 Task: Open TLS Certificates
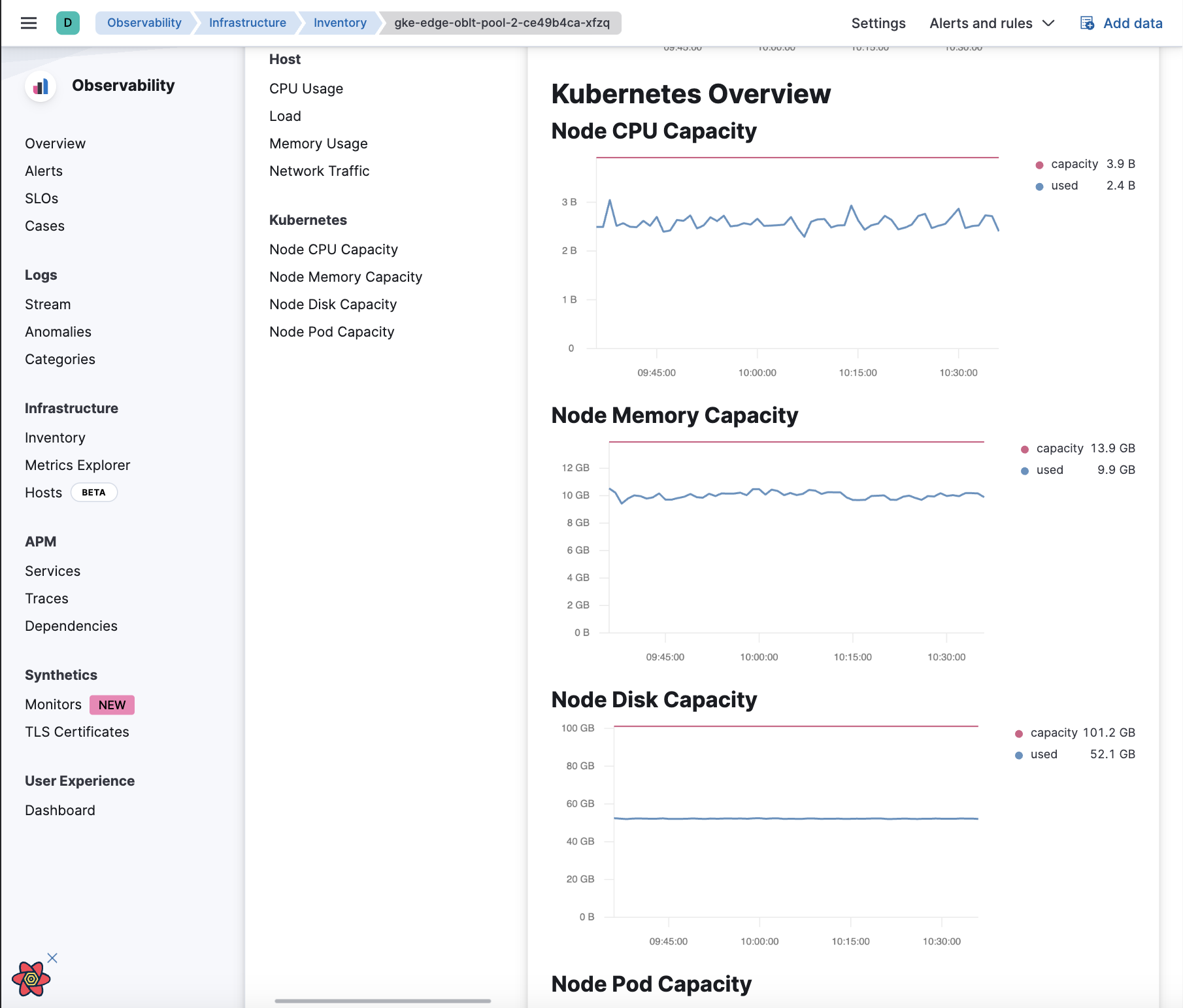pyautogui.click(x=77, y=731)
